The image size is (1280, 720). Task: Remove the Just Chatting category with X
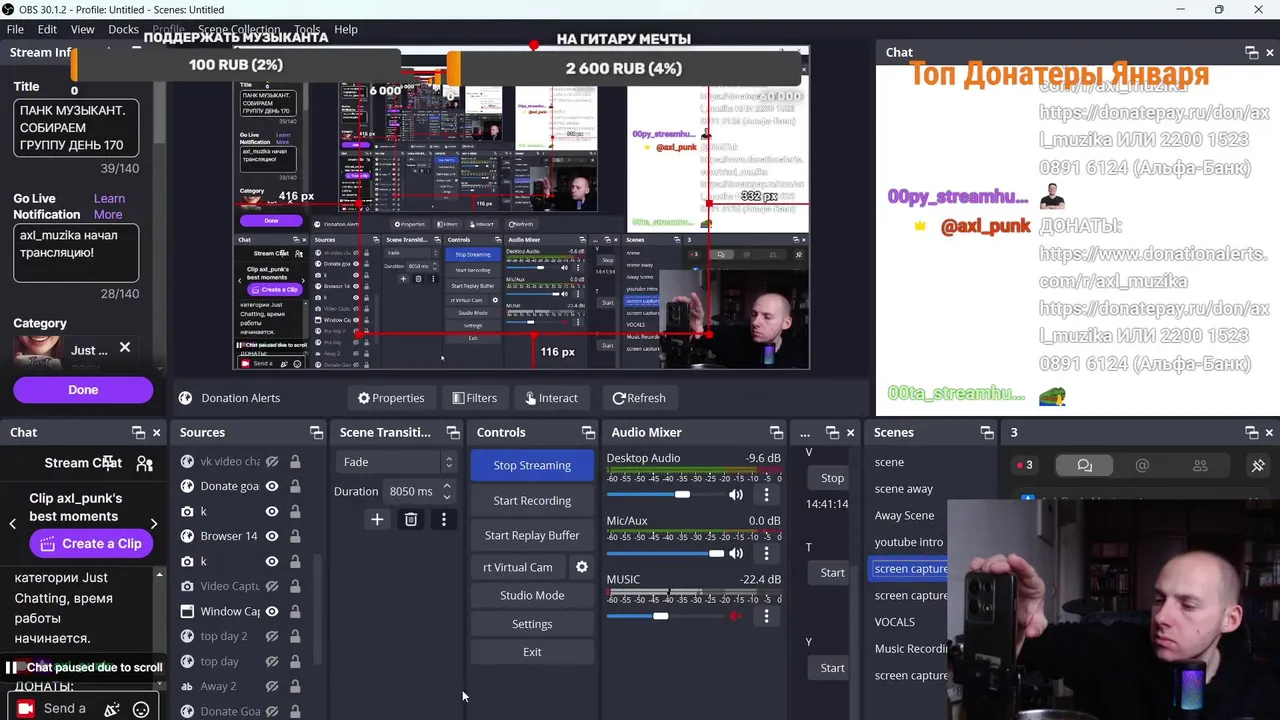pyautogui.click(x=125, y=348)
